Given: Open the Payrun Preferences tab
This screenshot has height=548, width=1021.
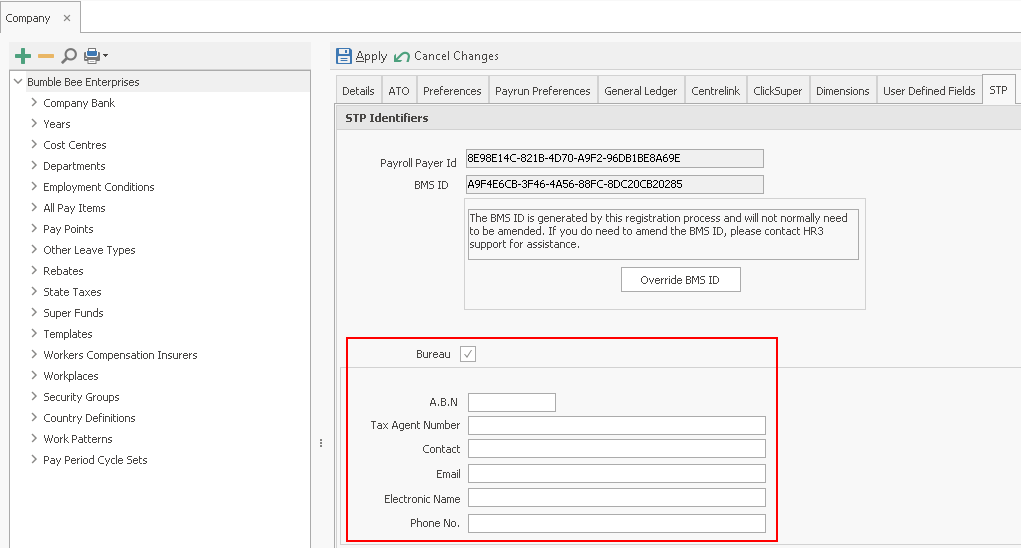Looking at the screenshot, I should point(542,91).
